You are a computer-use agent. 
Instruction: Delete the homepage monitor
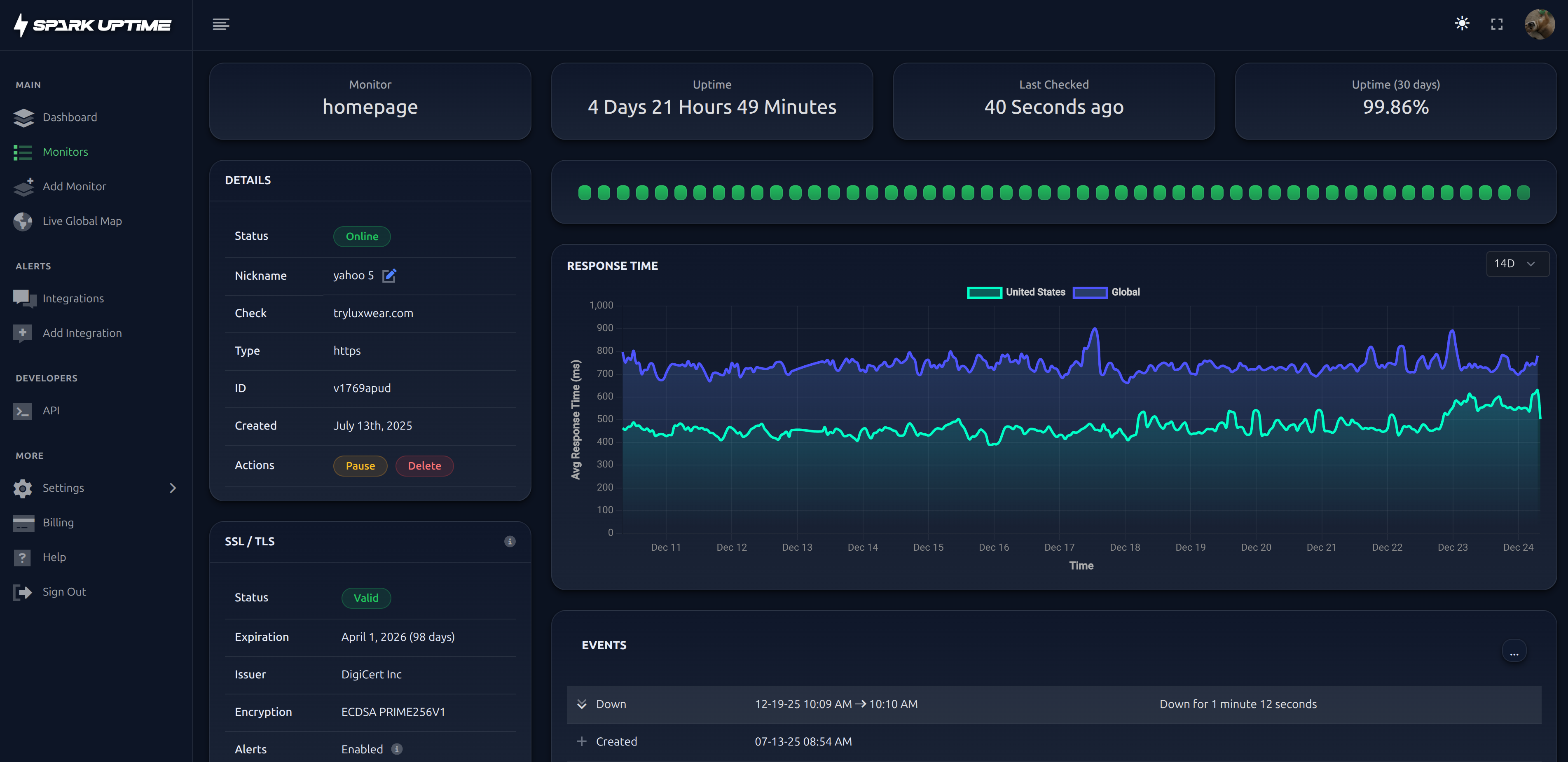[x=424, y=465]
